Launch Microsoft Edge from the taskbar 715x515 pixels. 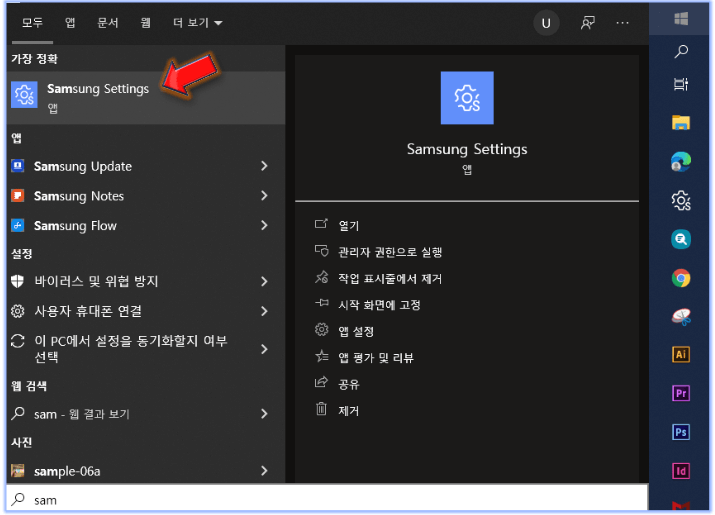point(681,162)
